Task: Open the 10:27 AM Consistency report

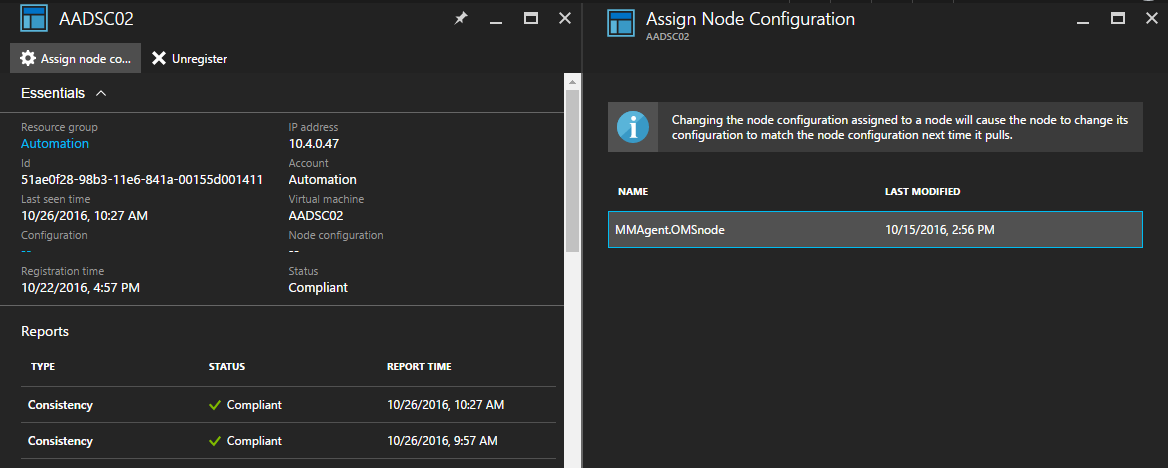Action: [288, 405]
